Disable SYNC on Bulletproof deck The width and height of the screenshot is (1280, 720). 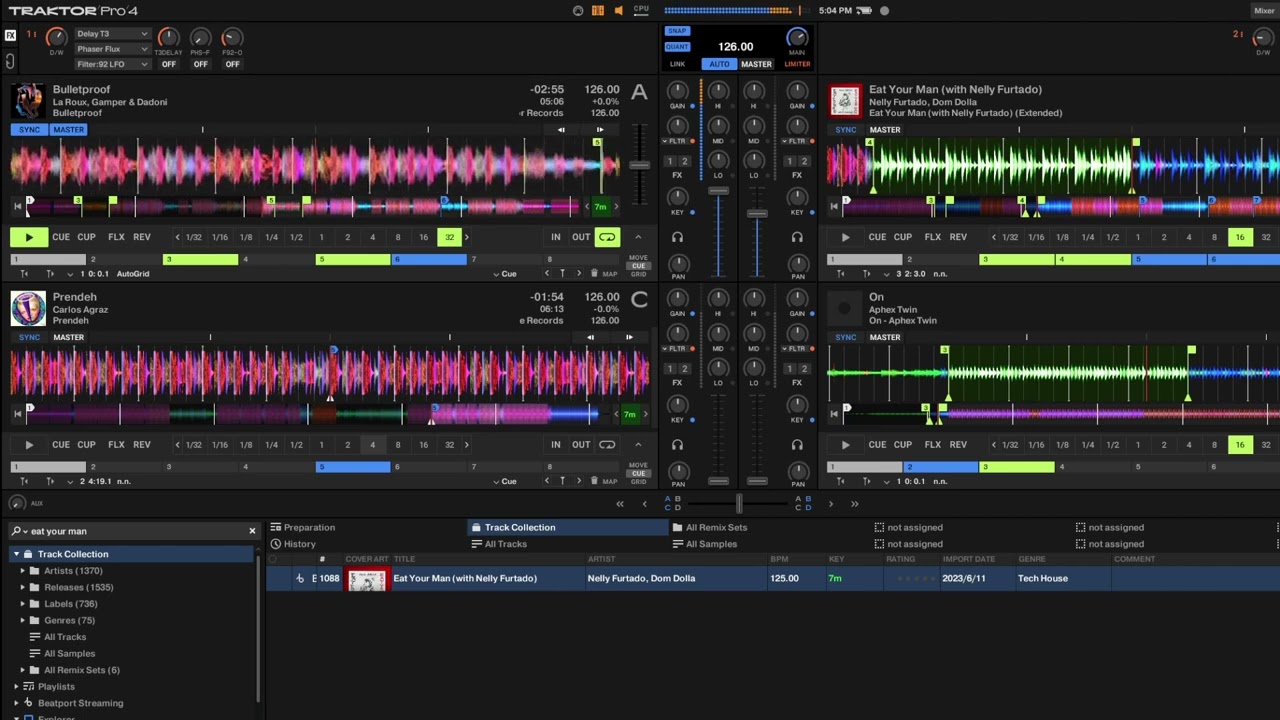[x=28, y=130]
